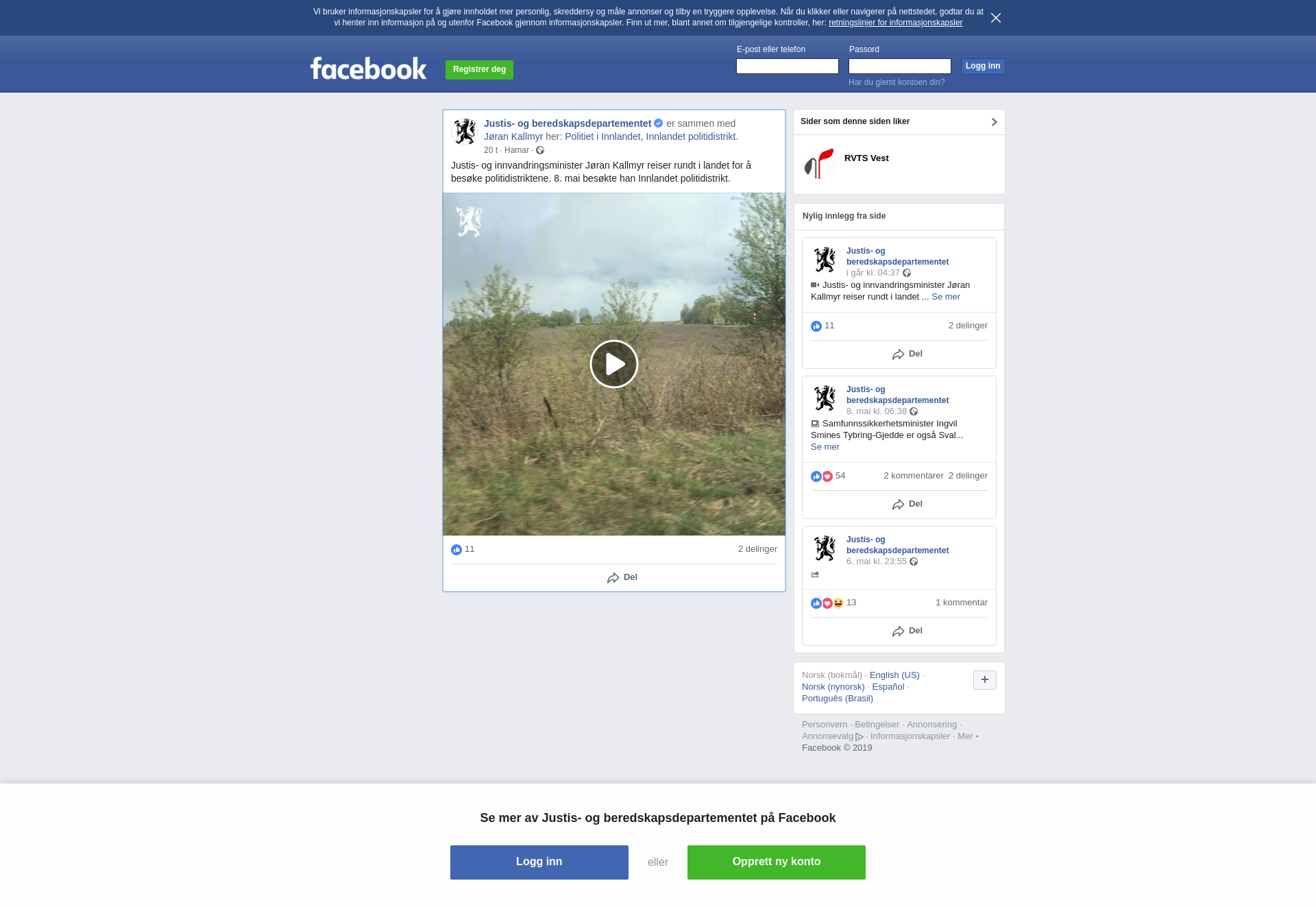
Task: Click shared-link icon in 6. mai post
Action: tap(815, 575)
